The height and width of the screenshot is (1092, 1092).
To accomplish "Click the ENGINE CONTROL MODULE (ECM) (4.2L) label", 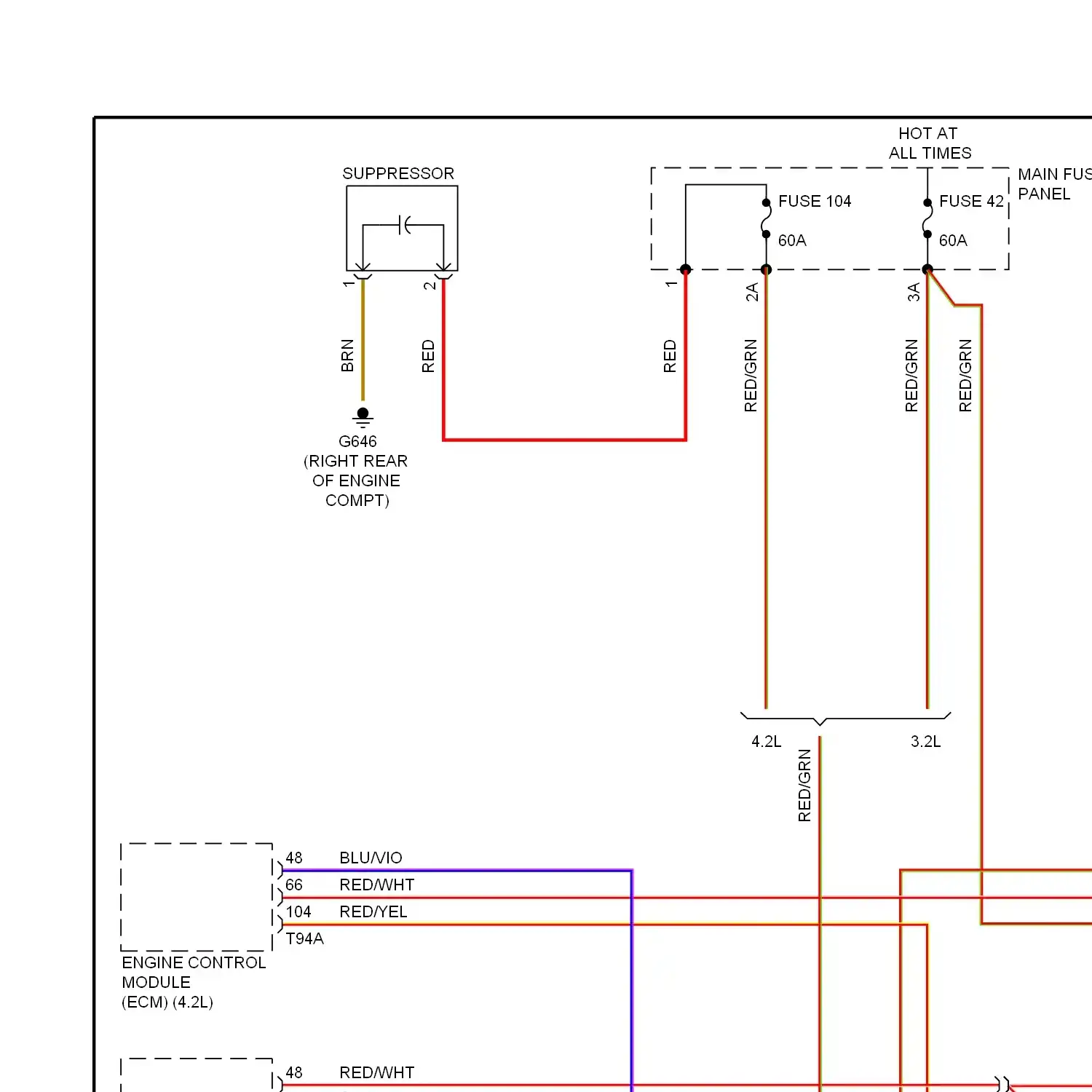I will point(194,982).
